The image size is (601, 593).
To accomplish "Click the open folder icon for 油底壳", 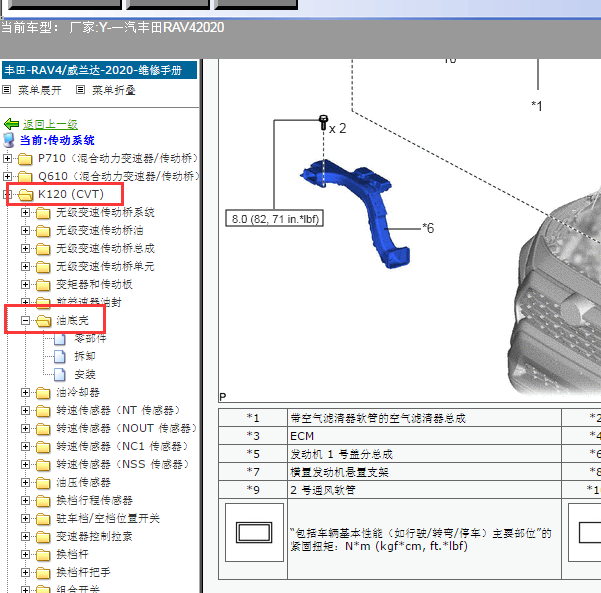I will click(x=44, y=321).
